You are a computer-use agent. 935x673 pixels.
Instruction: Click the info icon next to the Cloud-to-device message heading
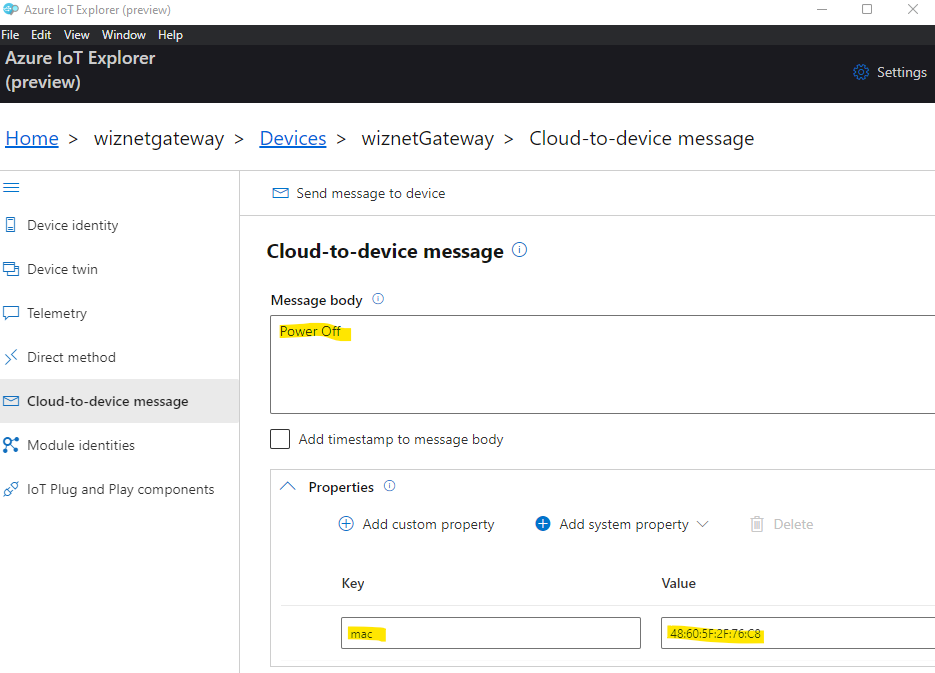pos(519,250)
